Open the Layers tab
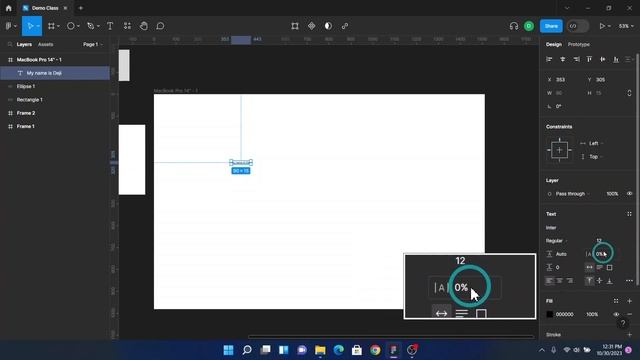 click(x=24, y=44)
